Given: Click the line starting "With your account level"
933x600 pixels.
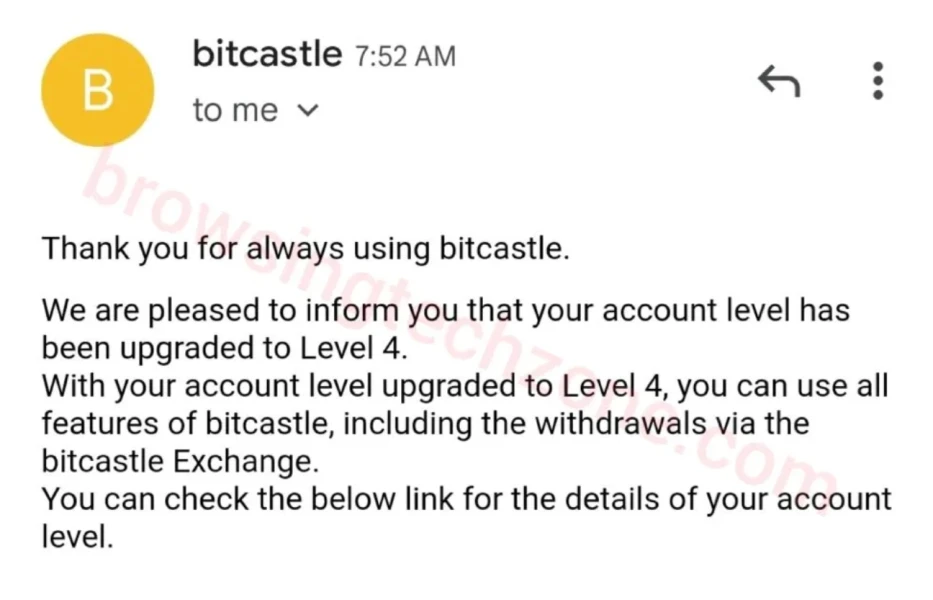Looking at the screenshot, I should coord(465,386).
